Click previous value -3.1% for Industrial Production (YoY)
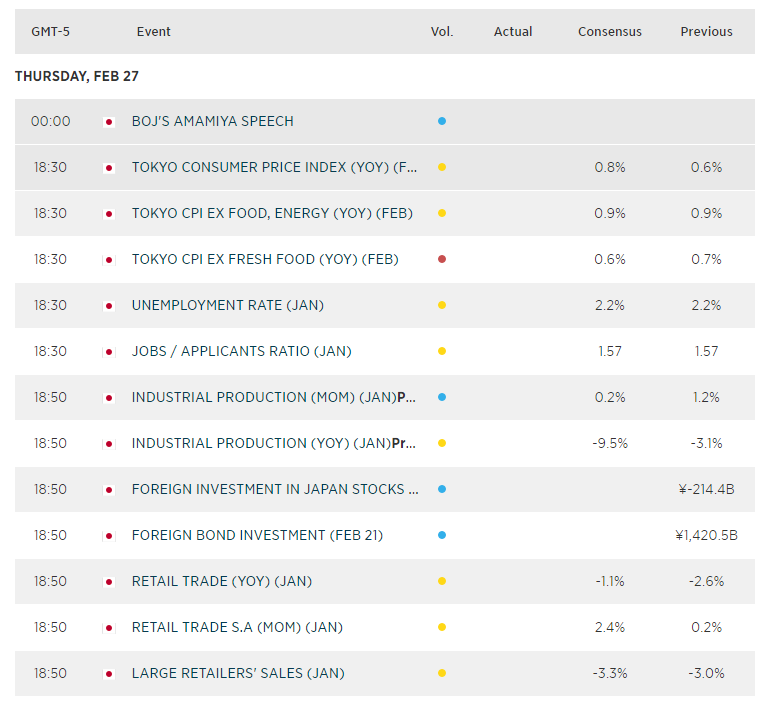The image size is (769, 718). click(x=706, y=443)
